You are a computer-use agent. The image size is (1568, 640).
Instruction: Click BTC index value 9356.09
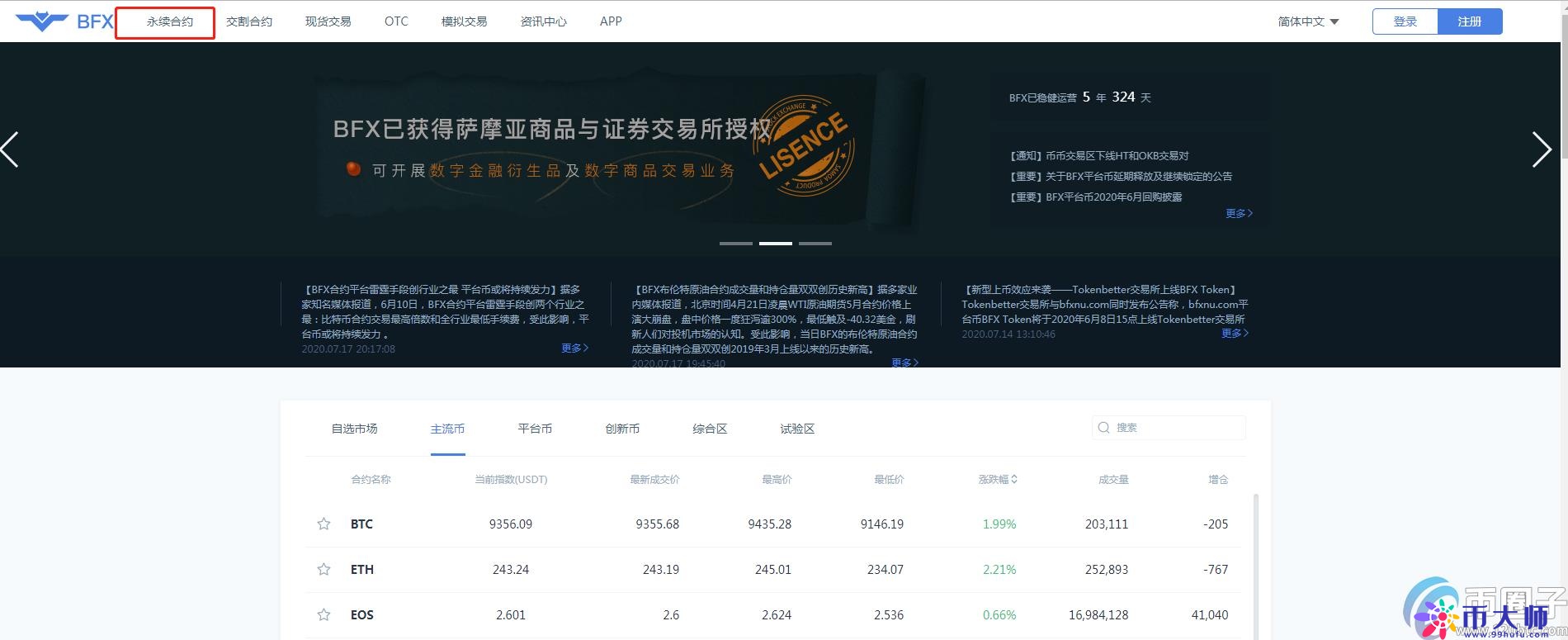[x=511, y=524]
